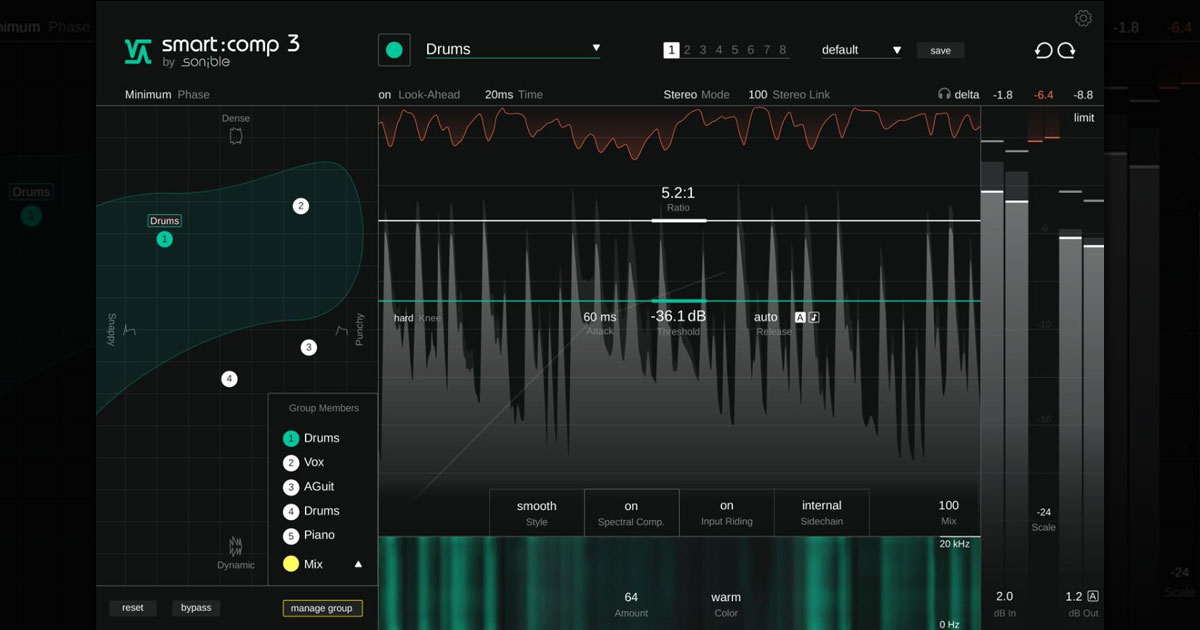Click the green Threshold line handle

click(679, 300)
